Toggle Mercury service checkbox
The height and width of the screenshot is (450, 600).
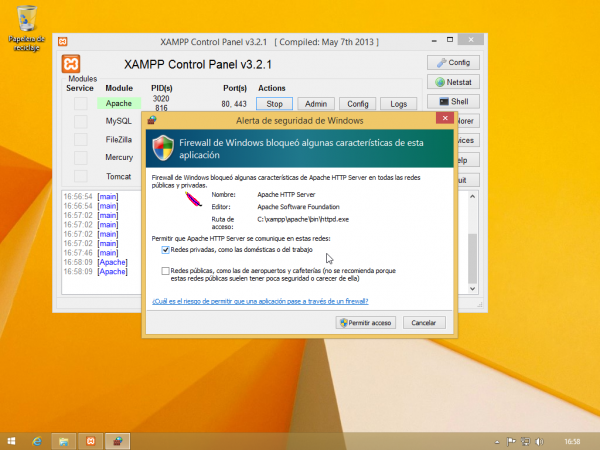point(81,157)
